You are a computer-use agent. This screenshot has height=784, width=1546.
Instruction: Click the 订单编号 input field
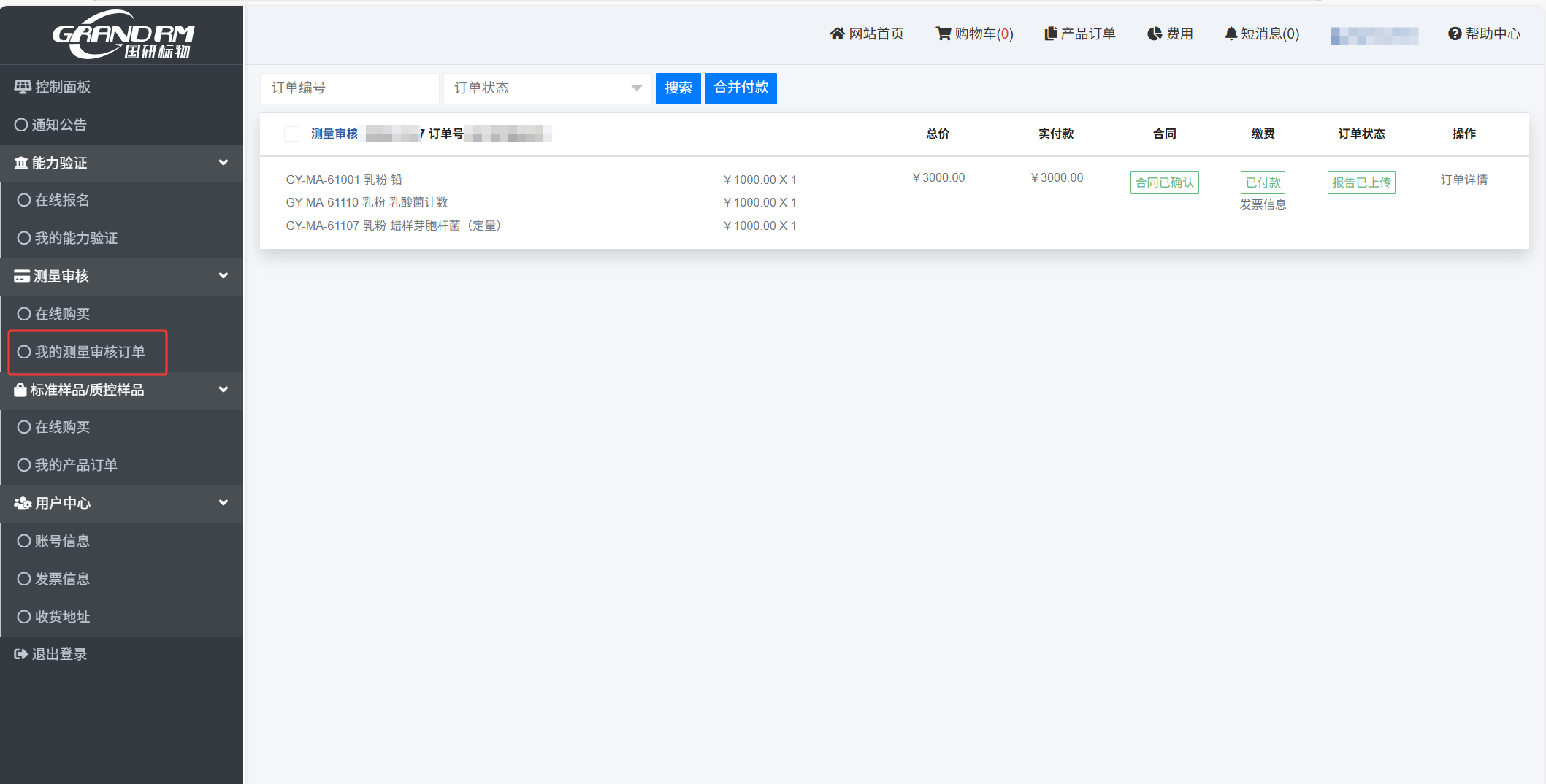[x=349, y=88]
